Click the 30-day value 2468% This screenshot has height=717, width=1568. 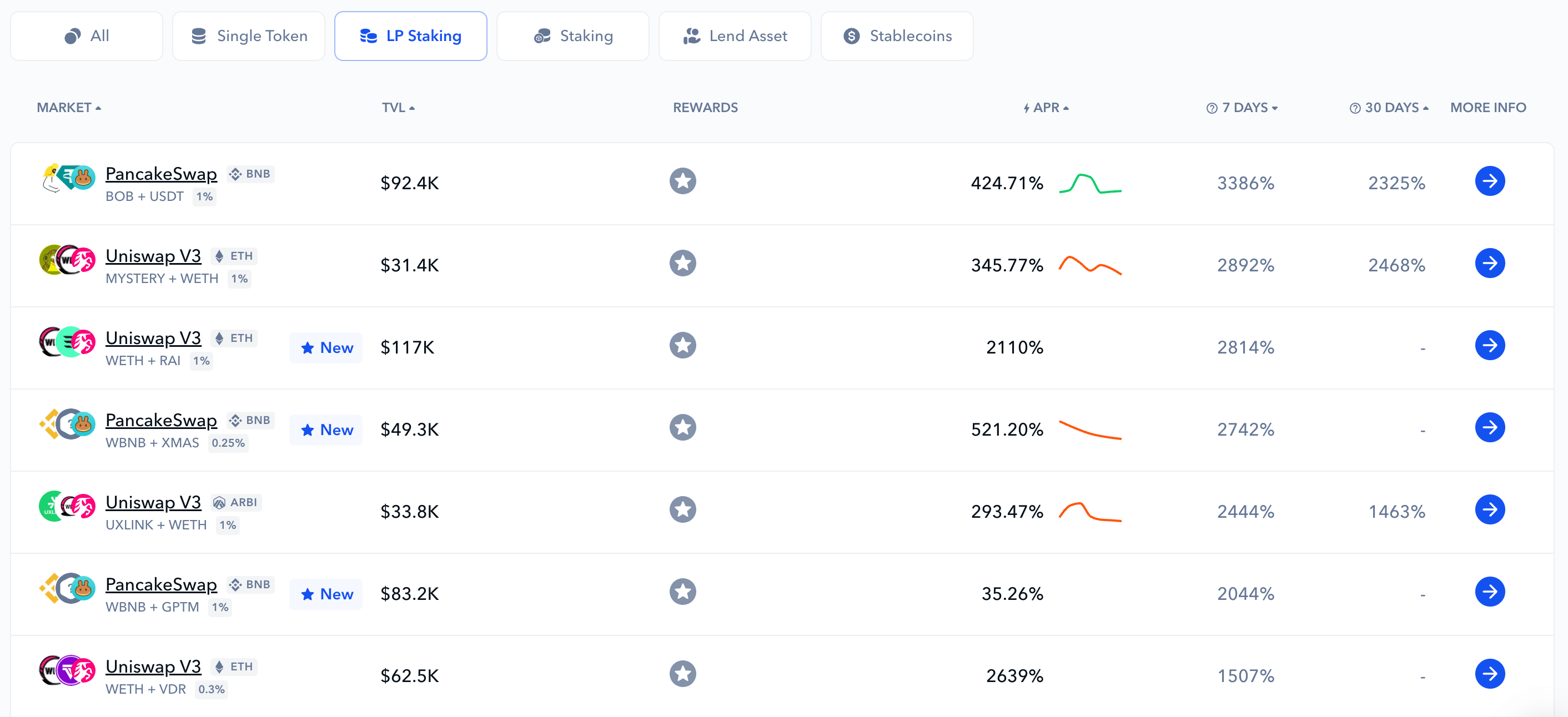click(1396, 265)
